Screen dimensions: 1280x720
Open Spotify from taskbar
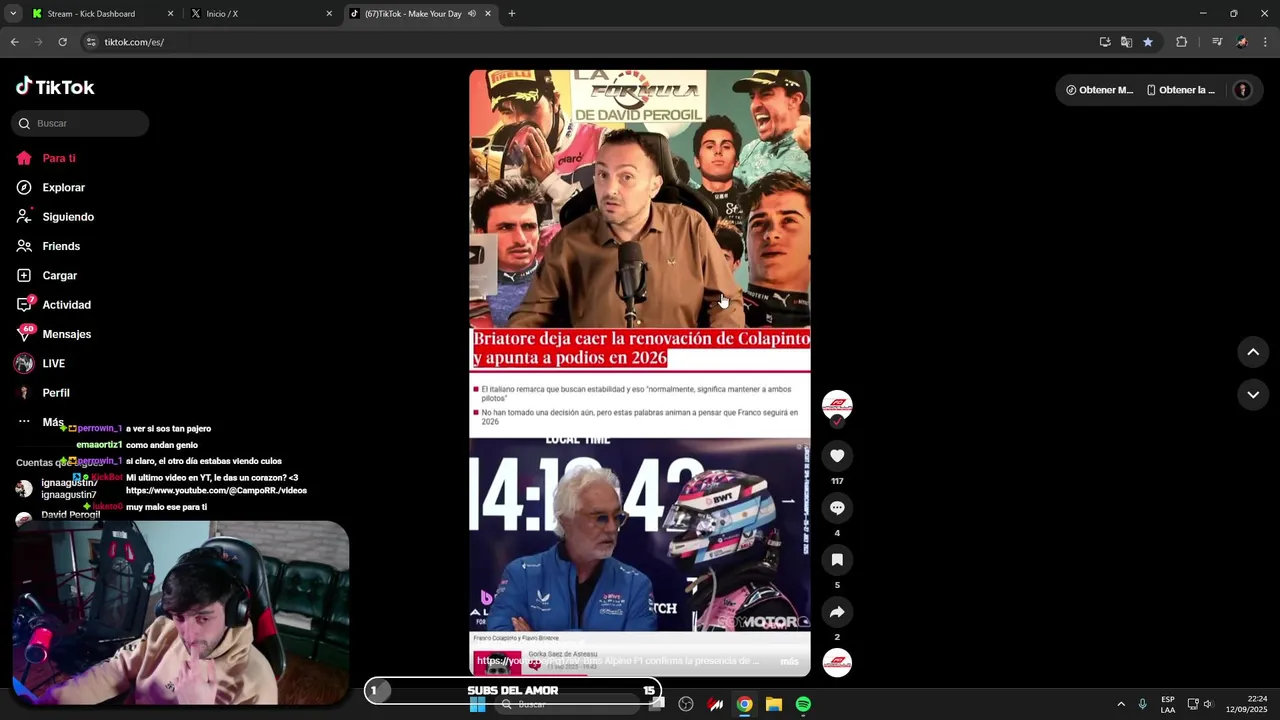click(803, 705)
